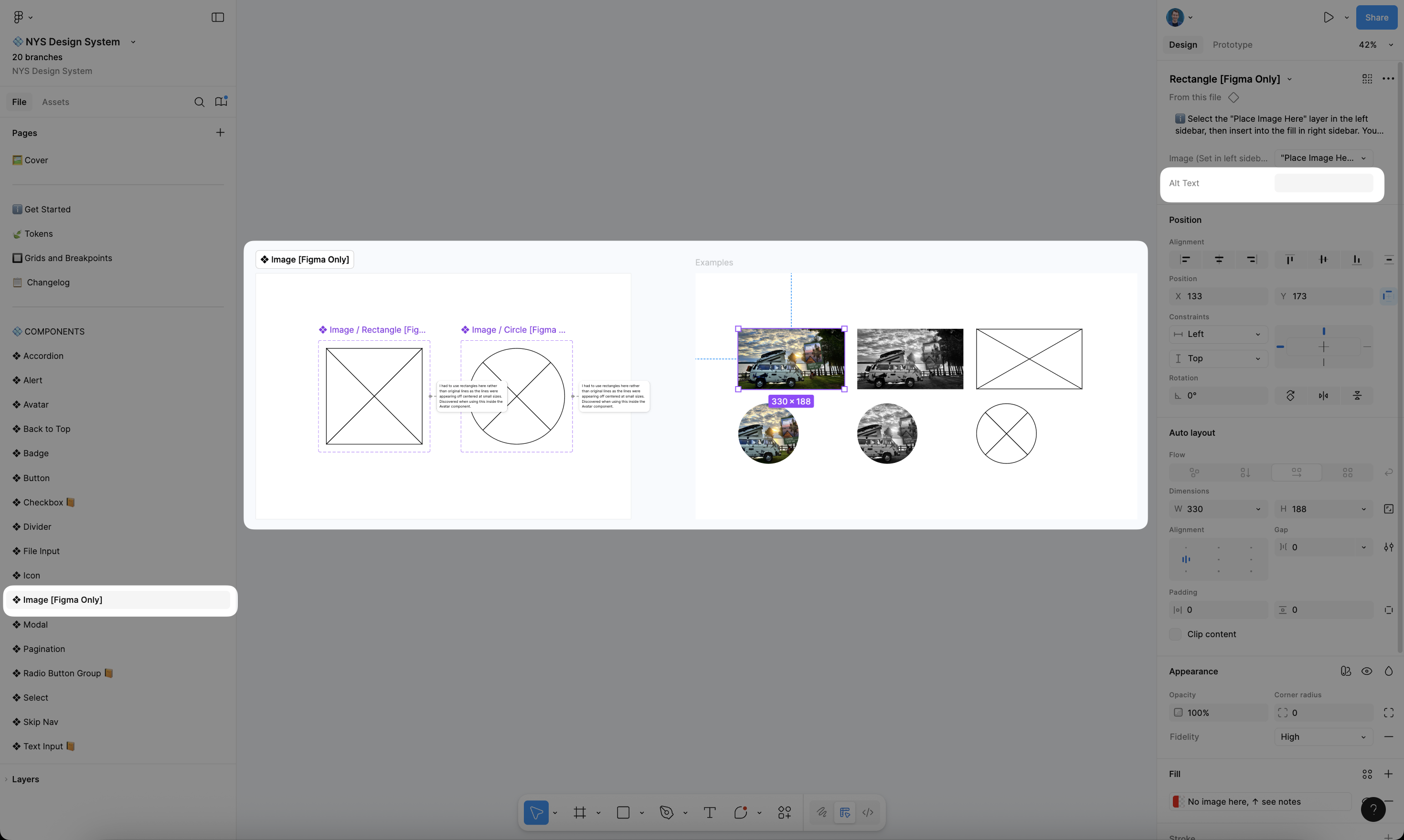Flip the image horizontally
The height and width of the screenshot is (840, 1404).
(1324, 395)
